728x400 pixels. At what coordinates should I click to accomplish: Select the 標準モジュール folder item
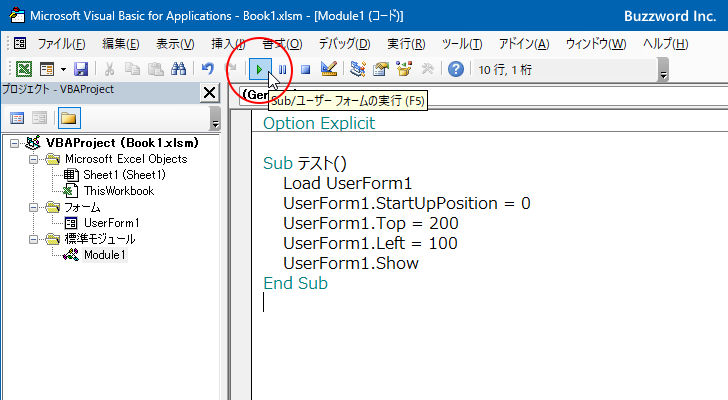[x=100, y=239]
